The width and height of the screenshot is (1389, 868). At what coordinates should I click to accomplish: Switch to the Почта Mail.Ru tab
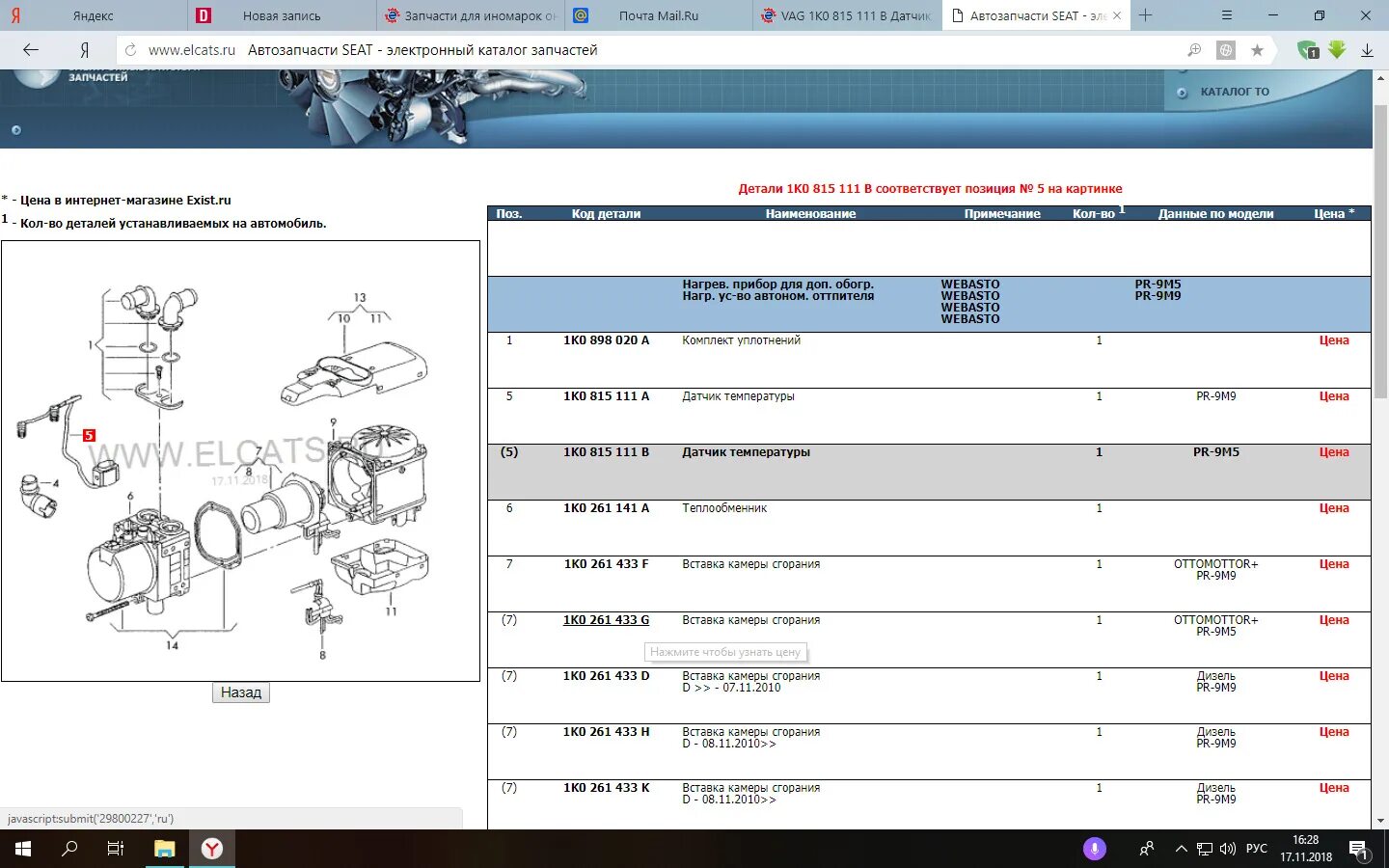(658, 15)
